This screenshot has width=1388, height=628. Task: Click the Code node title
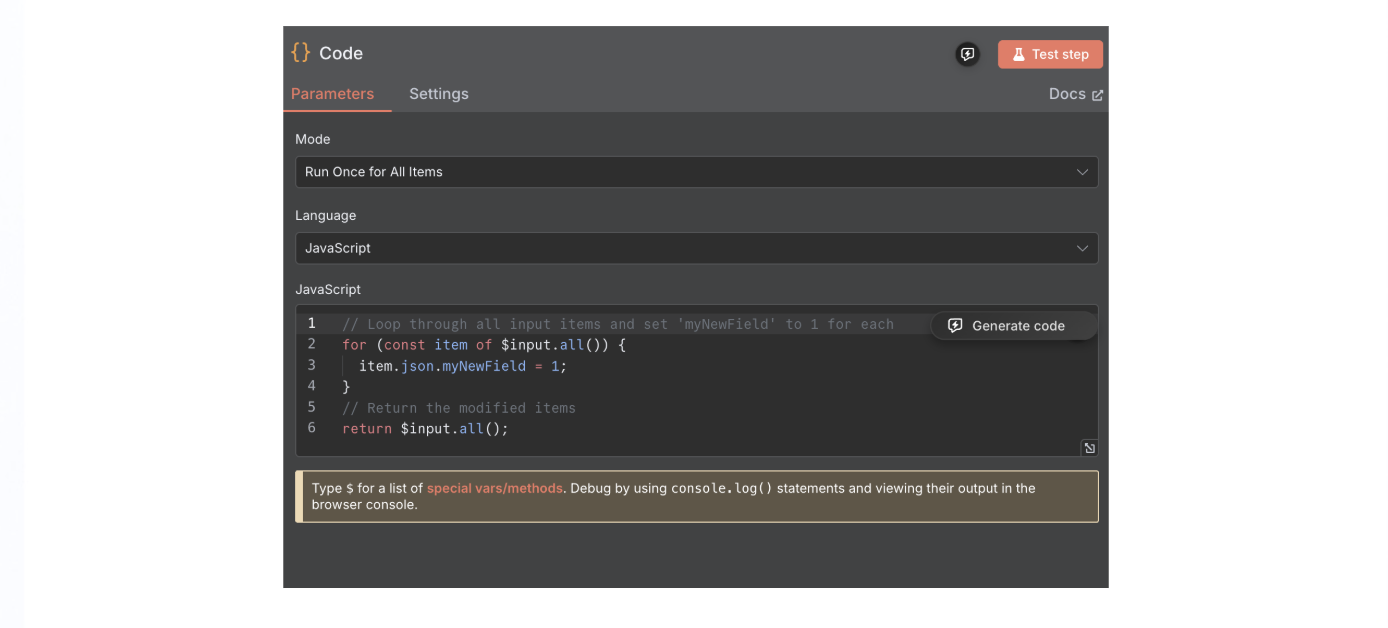coord(341,53)
